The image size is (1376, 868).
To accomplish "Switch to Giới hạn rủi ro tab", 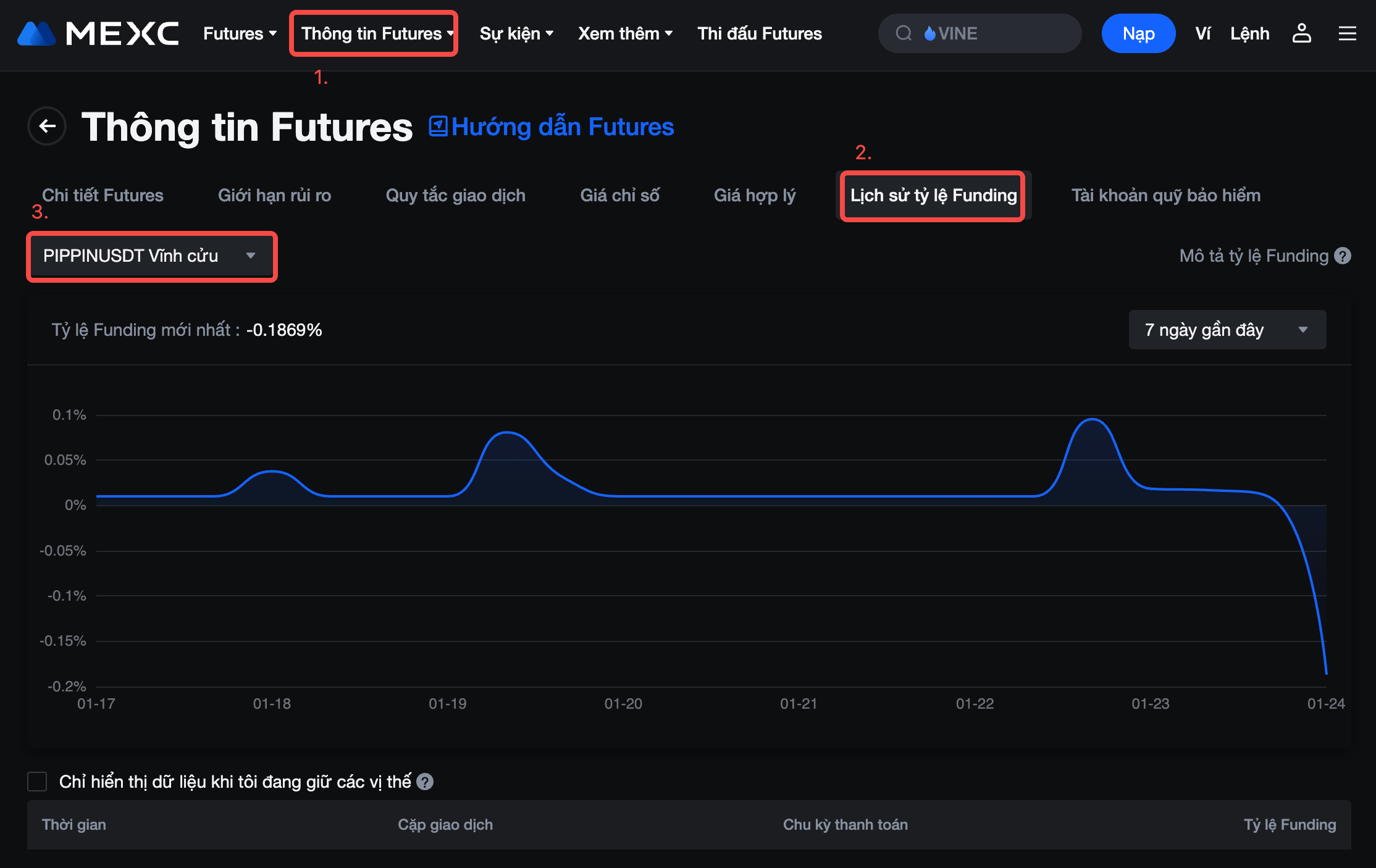I will 274,195.
